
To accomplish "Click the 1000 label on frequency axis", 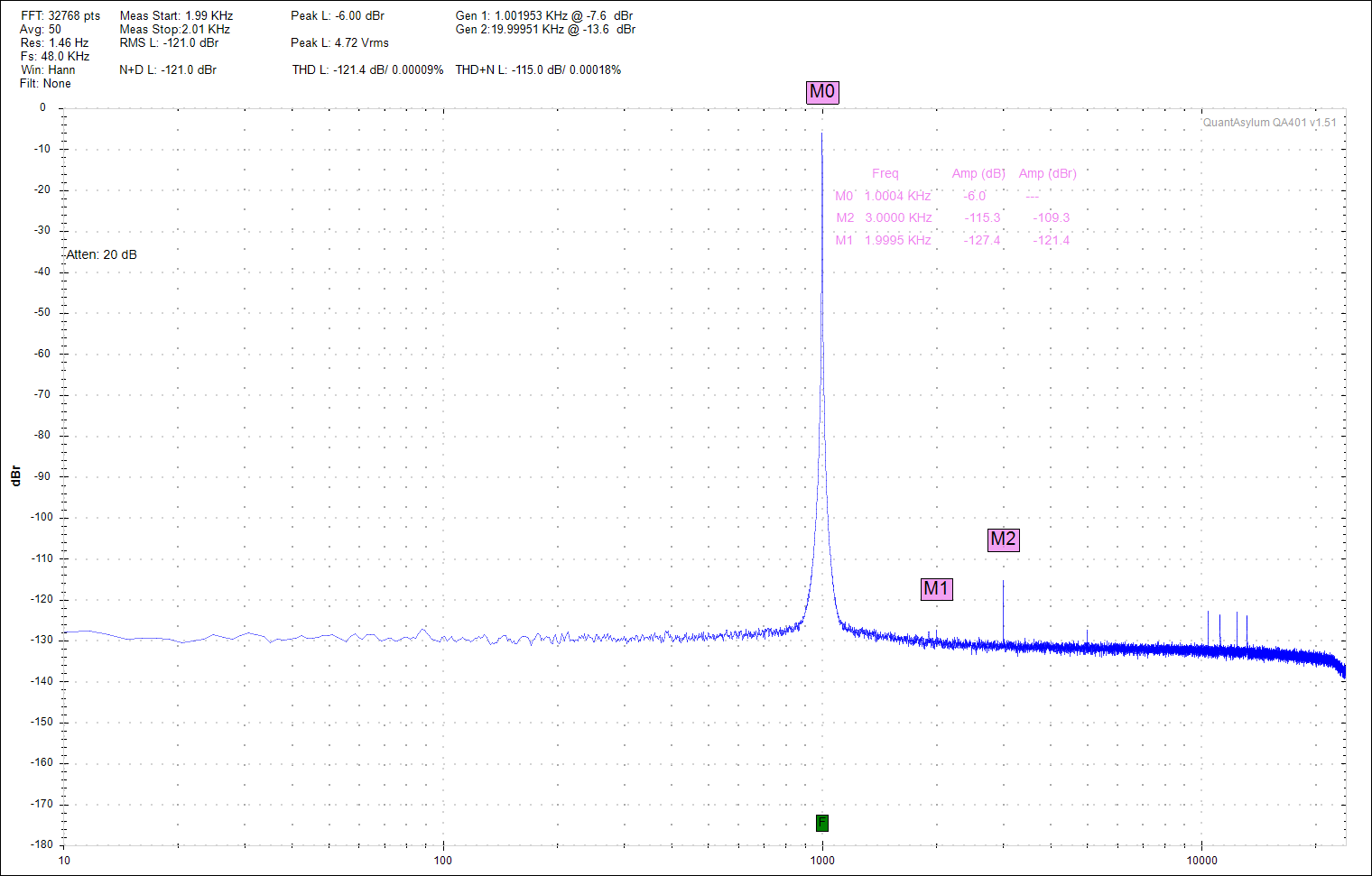I will click(x=822, y=861).
